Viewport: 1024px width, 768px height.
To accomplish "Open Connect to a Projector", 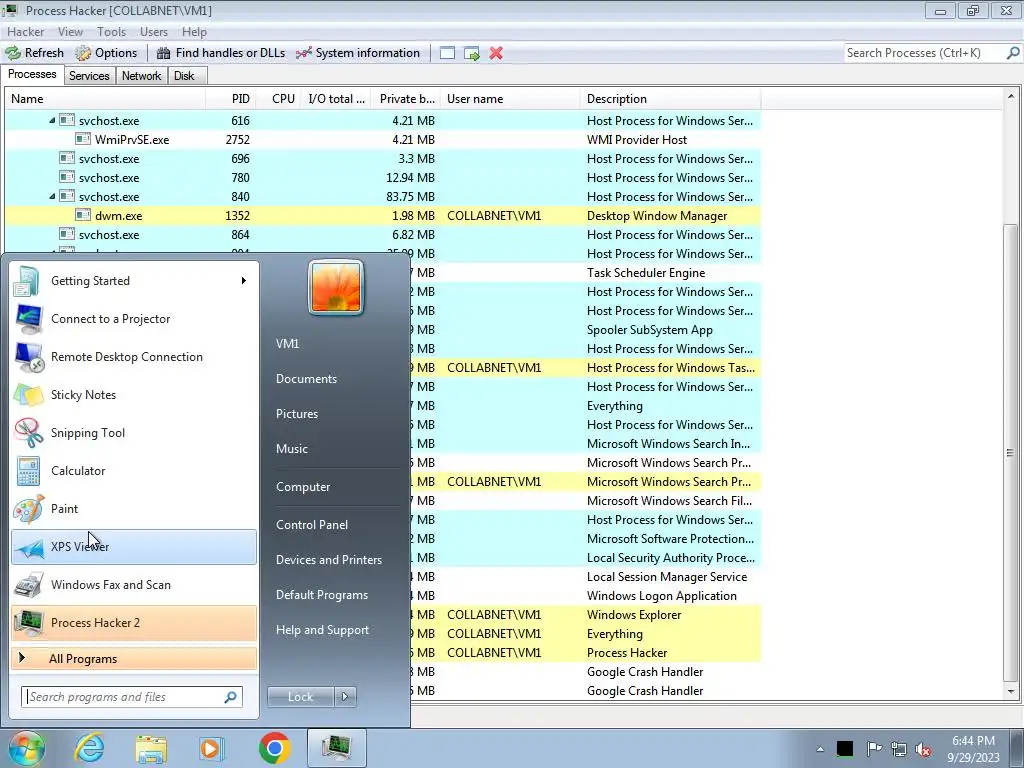I will coord(134,319).
